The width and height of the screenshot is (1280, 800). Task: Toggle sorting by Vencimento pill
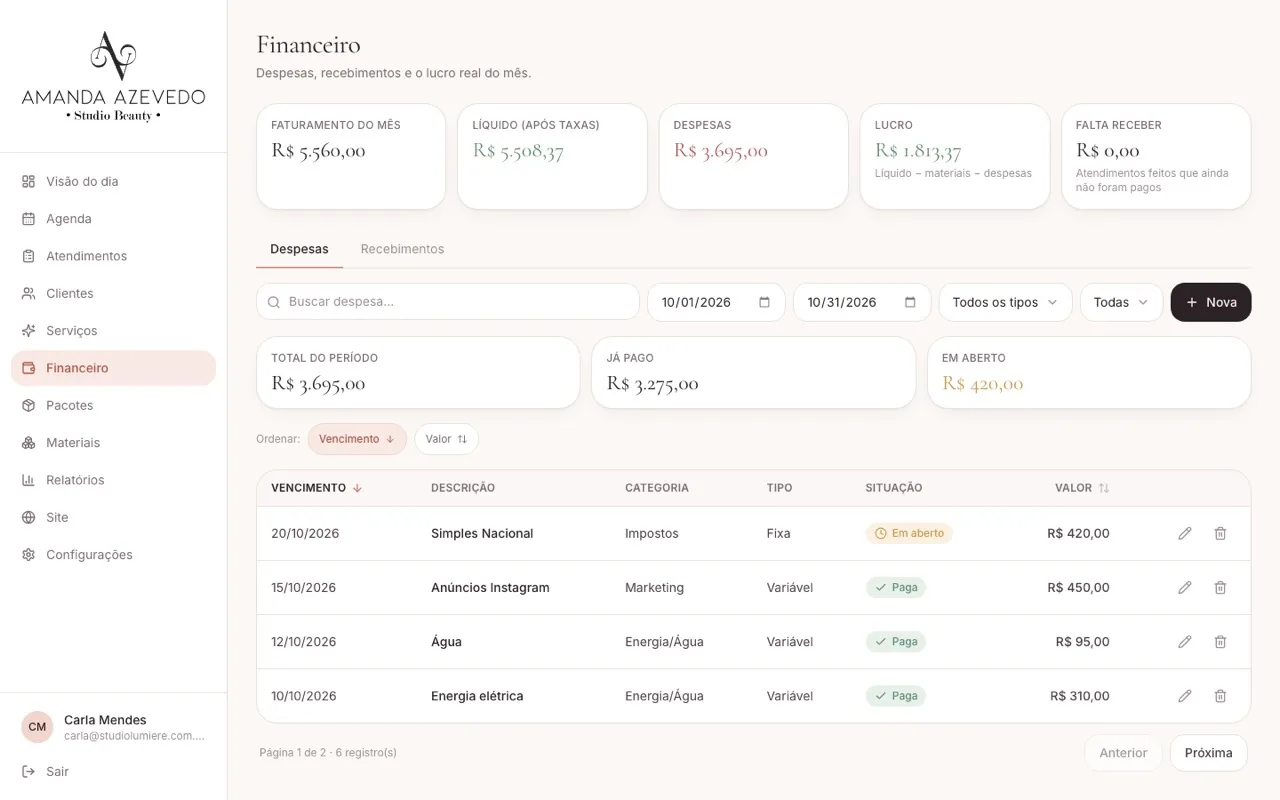coord(357,439)
